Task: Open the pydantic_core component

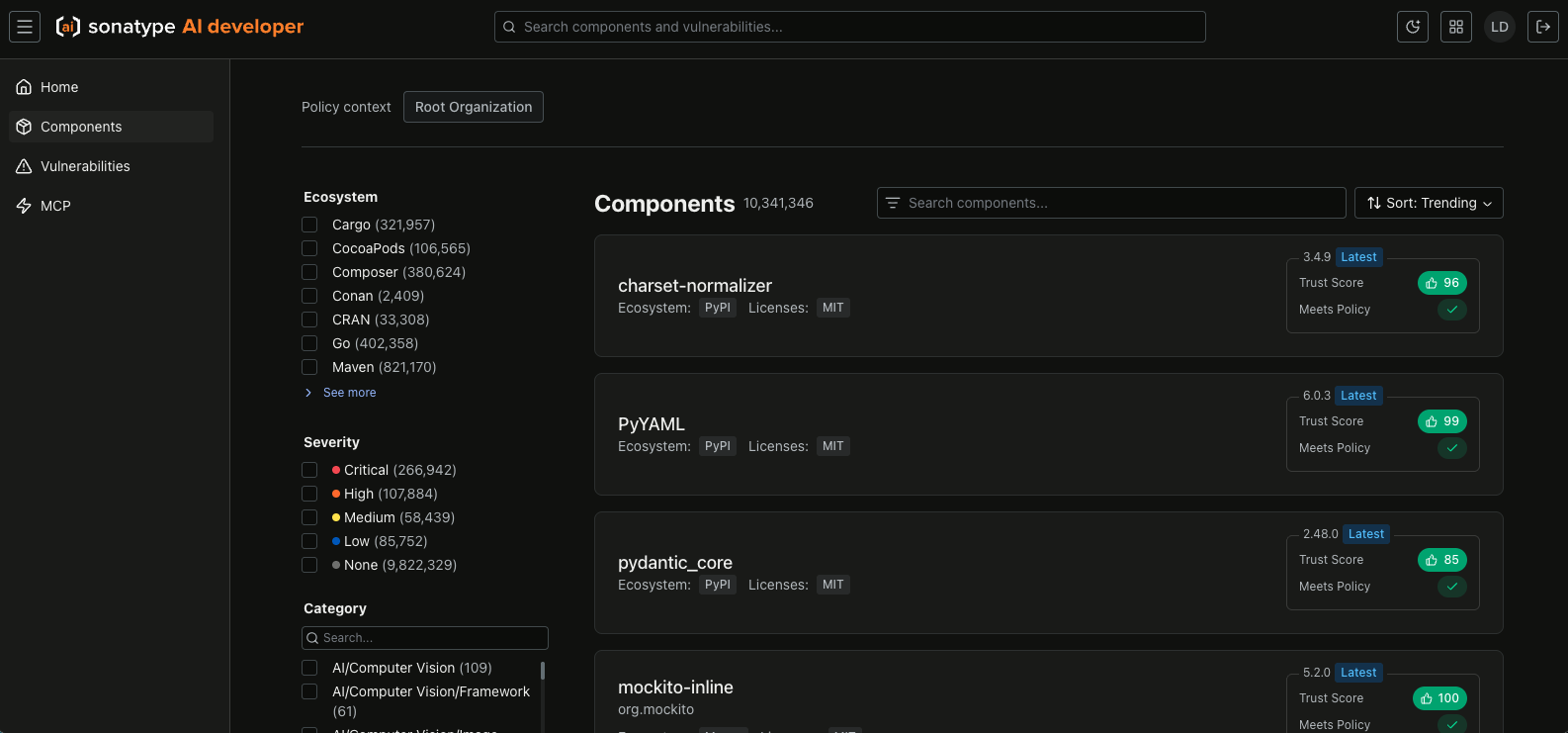Action: pos(675,563)
